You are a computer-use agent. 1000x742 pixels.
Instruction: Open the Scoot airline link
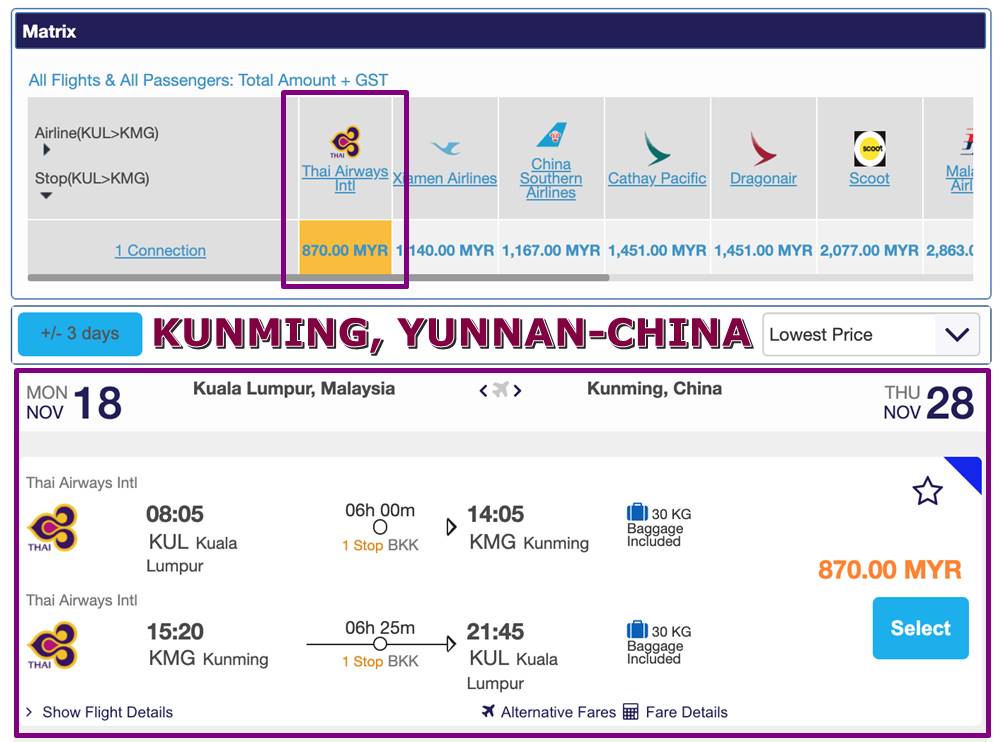tap(869, 179)
